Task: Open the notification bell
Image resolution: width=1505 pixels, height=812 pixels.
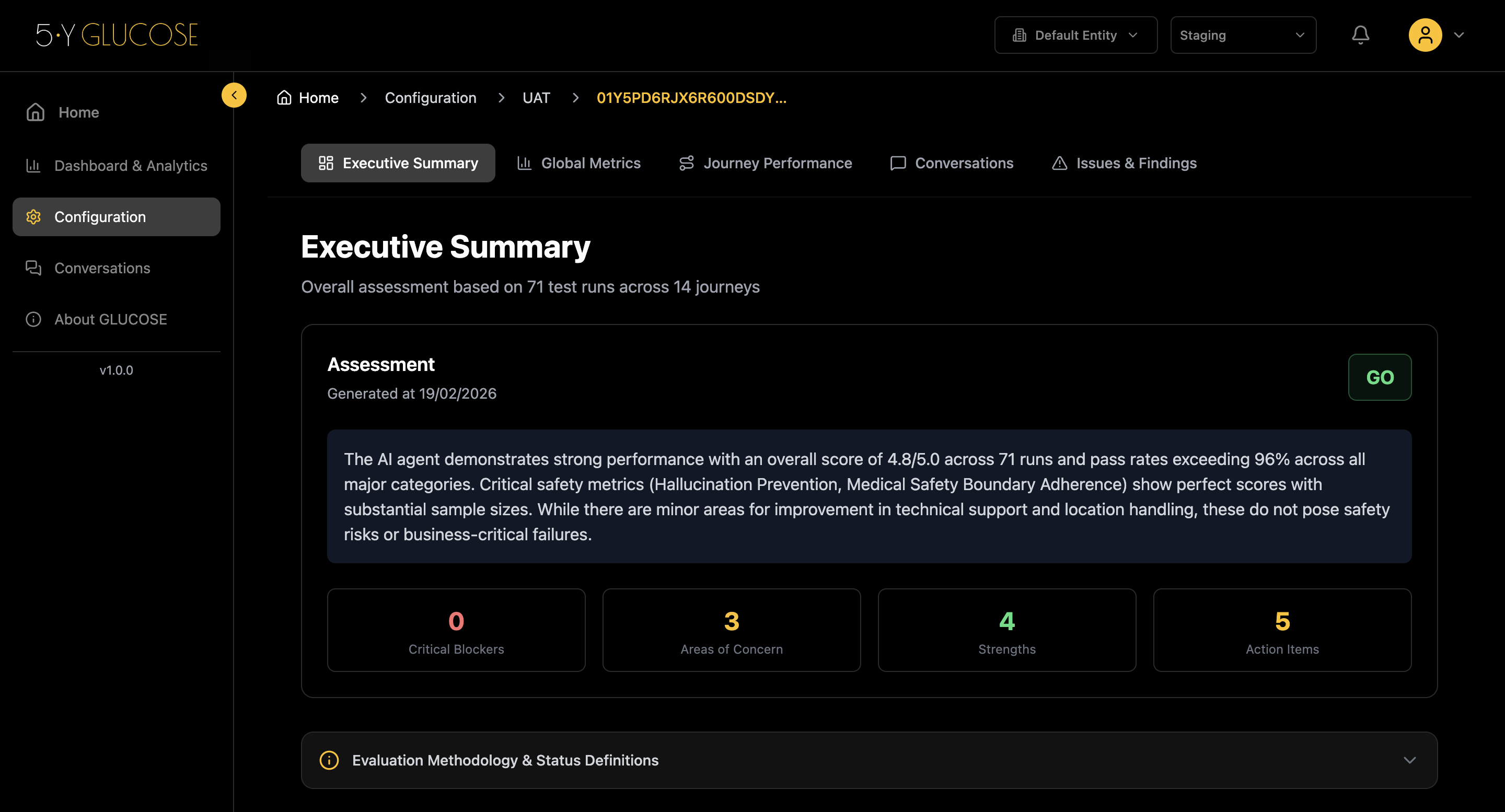Action: [x=1361, y=35]
